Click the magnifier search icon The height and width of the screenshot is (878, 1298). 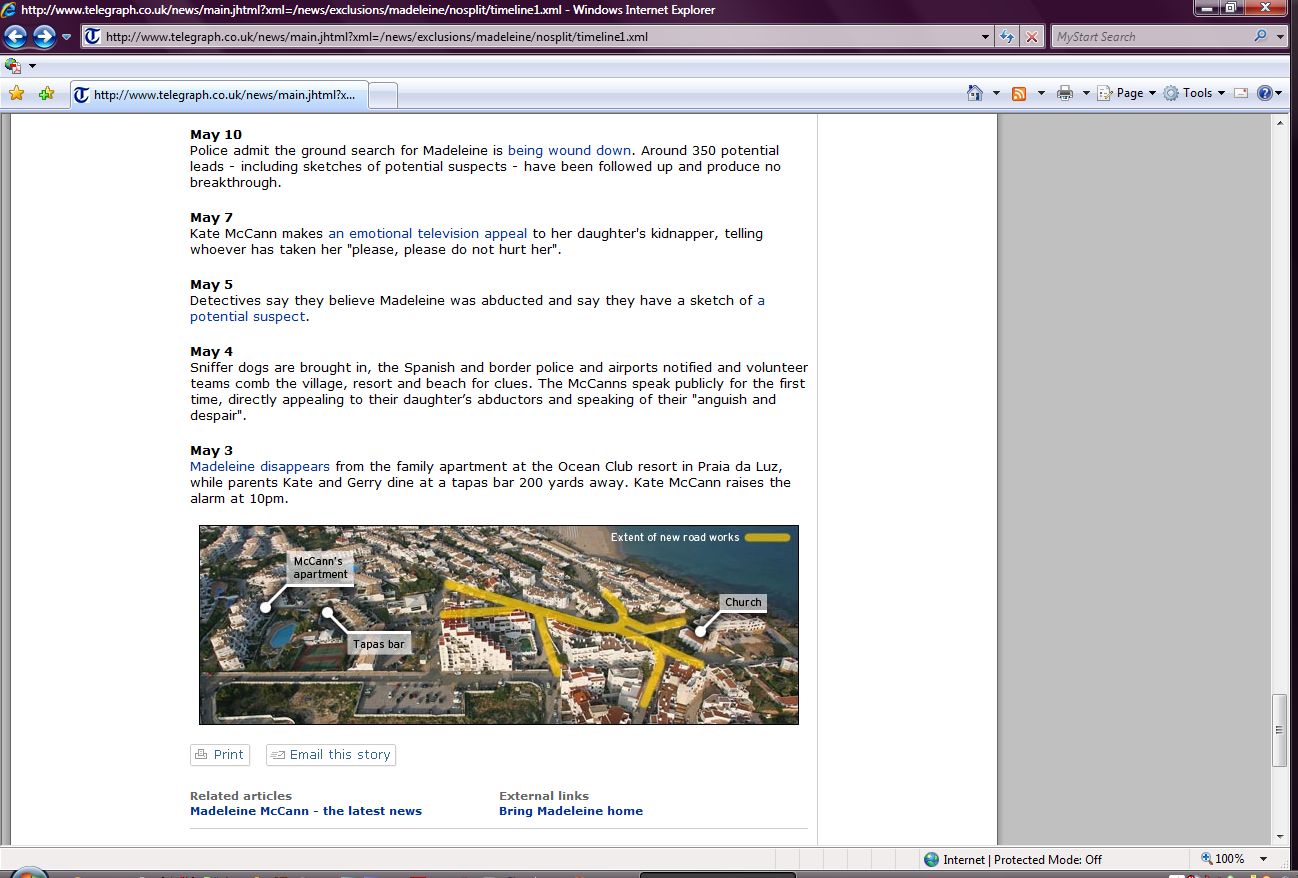pyautogui.click(x=1260, y=37)
